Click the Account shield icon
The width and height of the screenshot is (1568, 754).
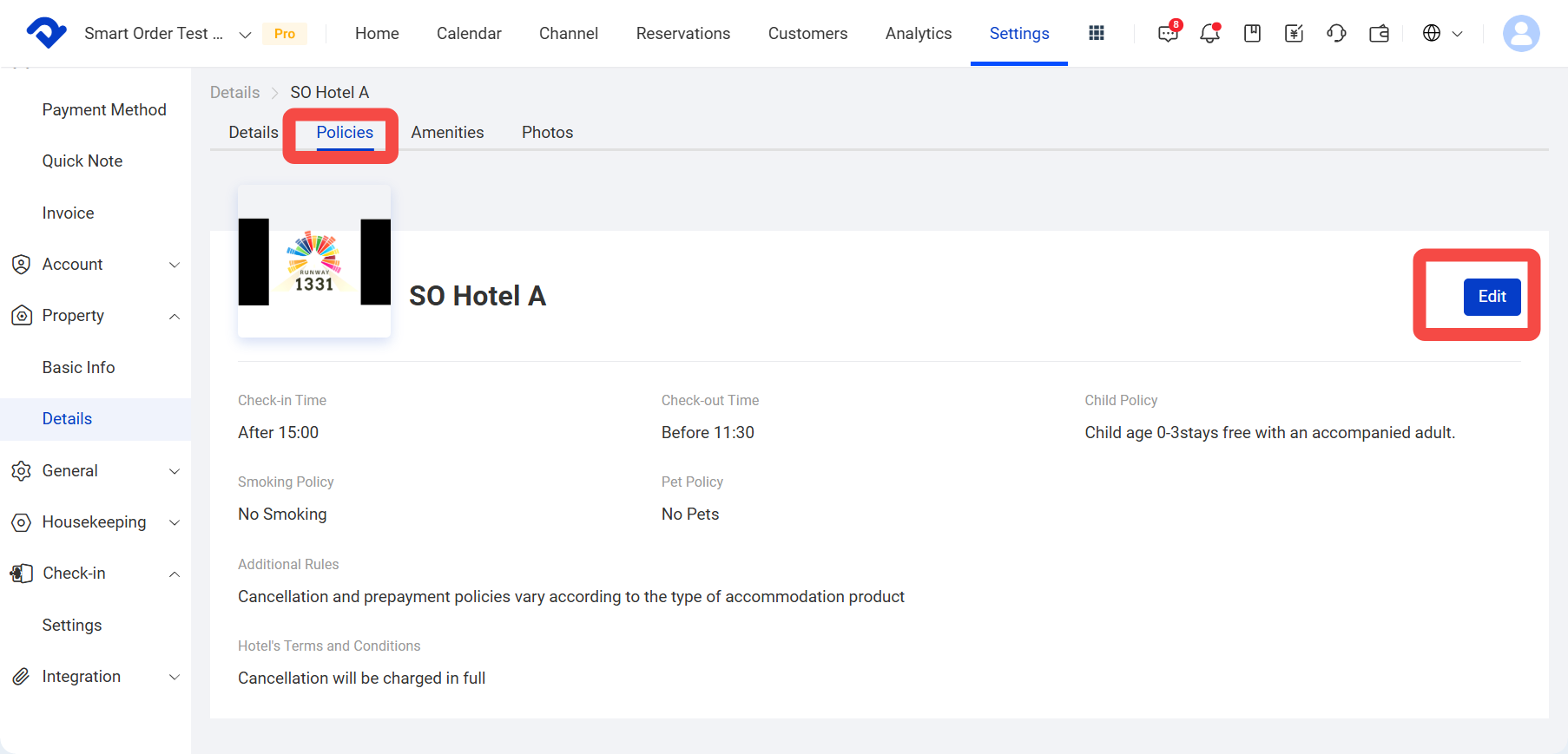tap(22, 264)
